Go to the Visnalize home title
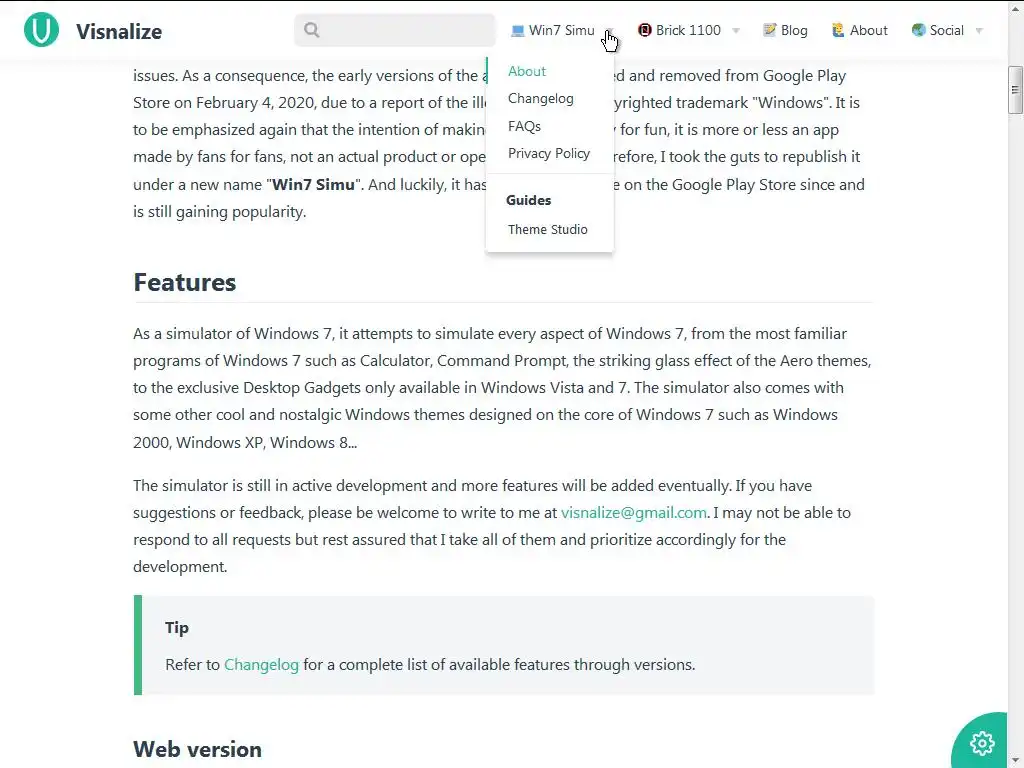Viewport: 1024px width, 768px height. click(x=119, y=31)
